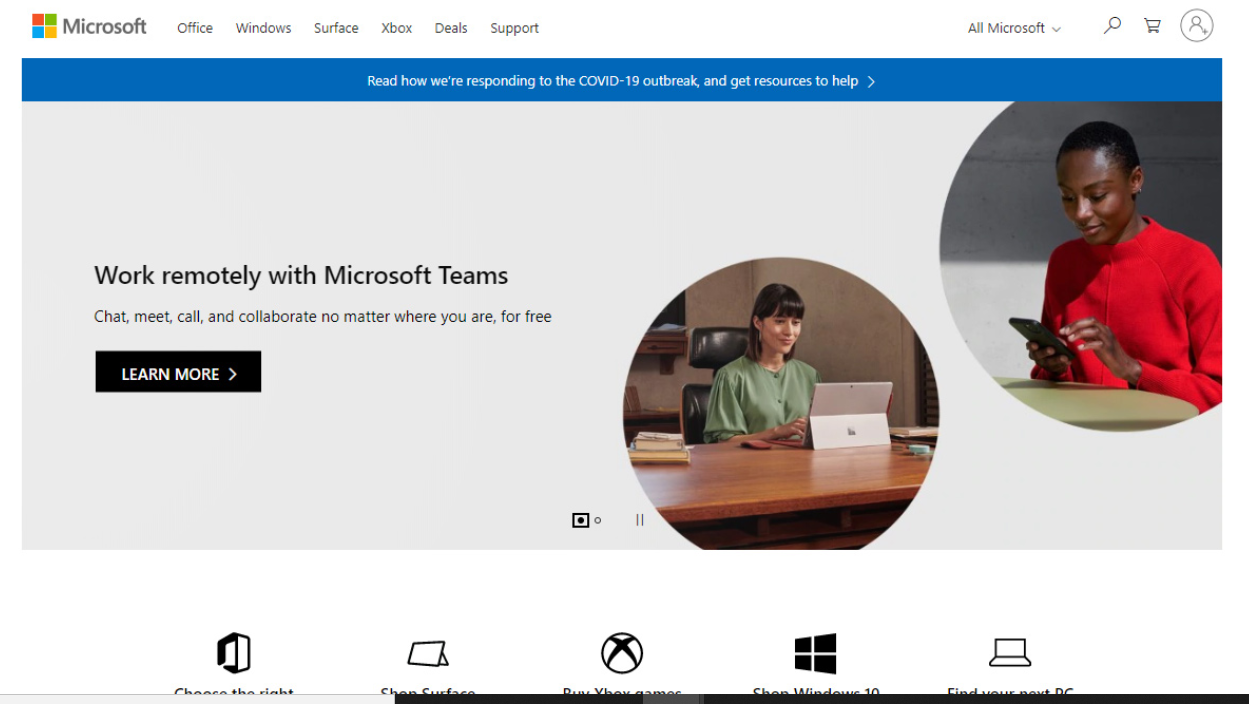Select the second carousel slide indicator
This screenshot has height=704, width=1249.
pyautogui.click(x=598, y=520)
